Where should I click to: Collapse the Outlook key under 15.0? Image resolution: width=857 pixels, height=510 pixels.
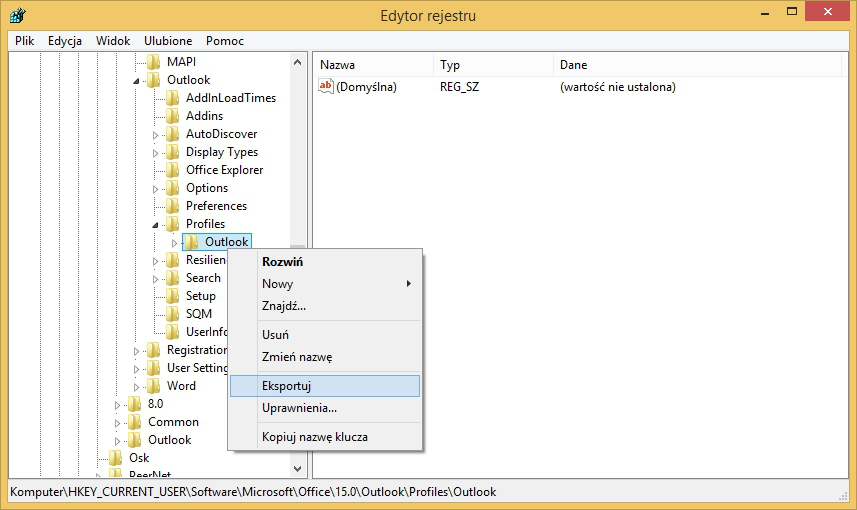tap(136, 81)
